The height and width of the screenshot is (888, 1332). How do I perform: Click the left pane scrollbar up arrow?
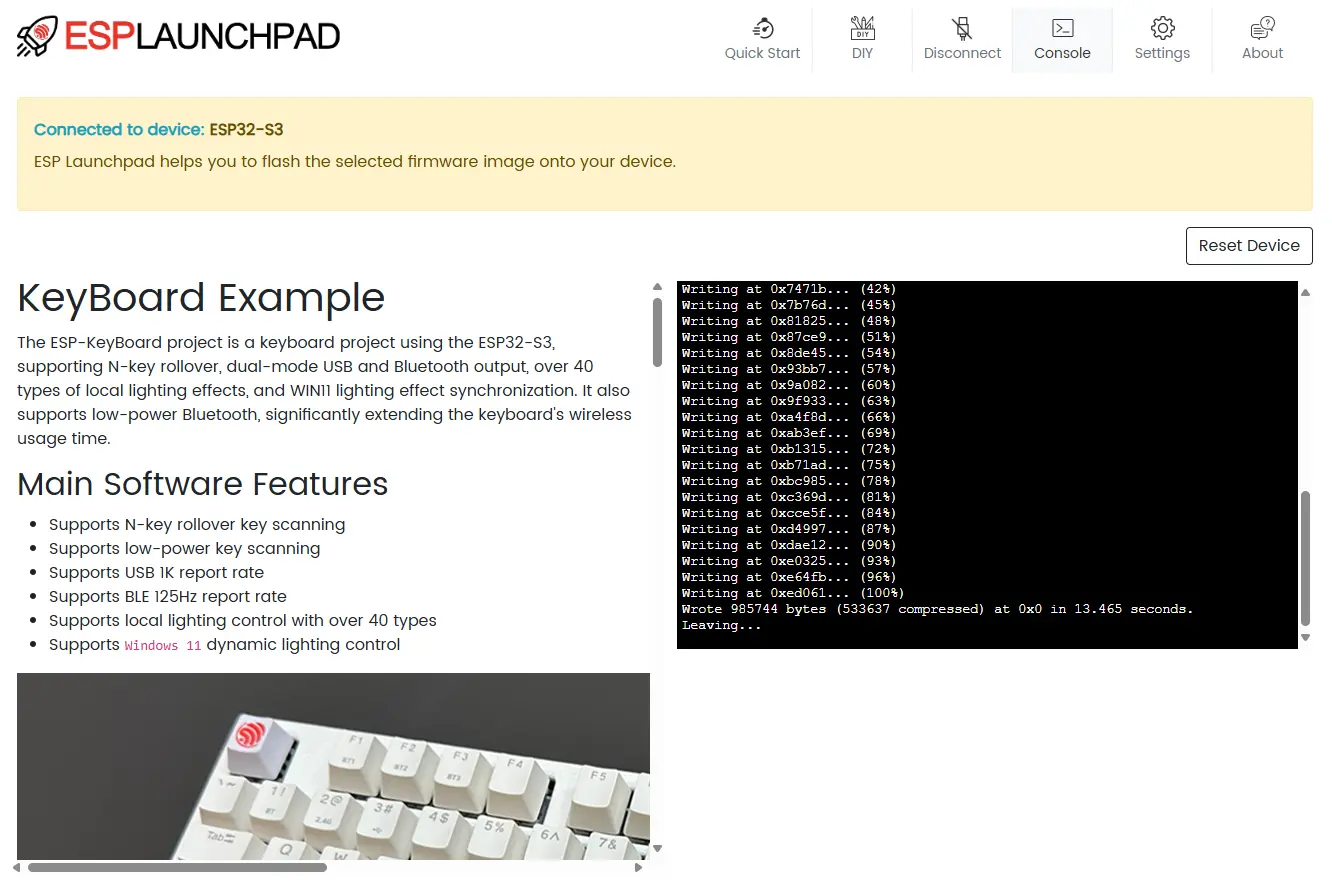(657, 287)
